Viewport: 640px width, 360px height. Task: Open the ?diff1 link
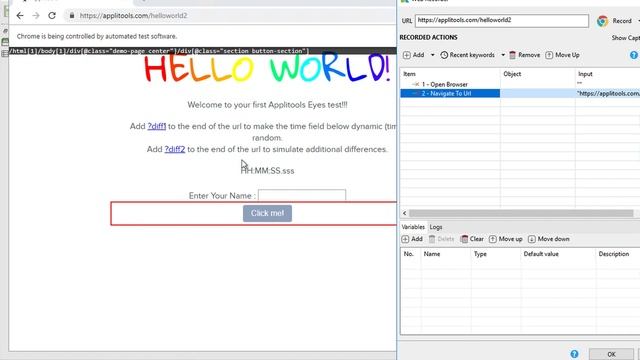157,126
